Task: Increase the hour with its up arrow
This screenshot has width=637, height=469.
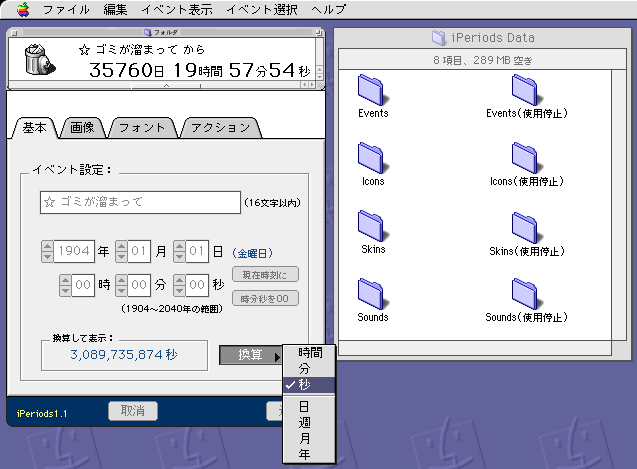Action: pyautogui.click(x=65, y=280)
